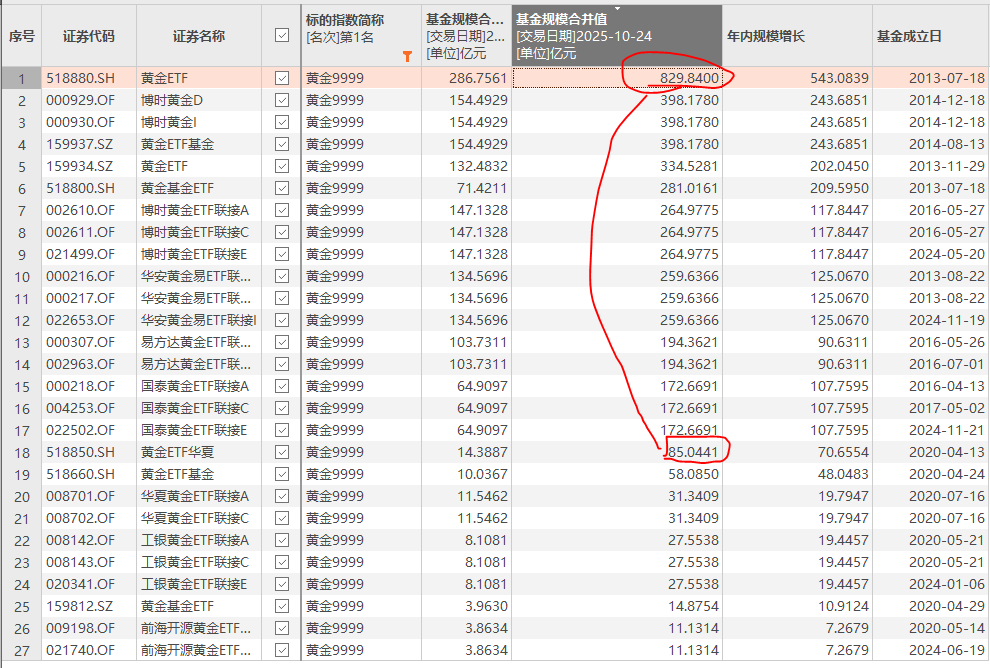The height and width of the screenshot is (668, 990).
Task: Click security code 002963.OF
Action: coord(80,364)
